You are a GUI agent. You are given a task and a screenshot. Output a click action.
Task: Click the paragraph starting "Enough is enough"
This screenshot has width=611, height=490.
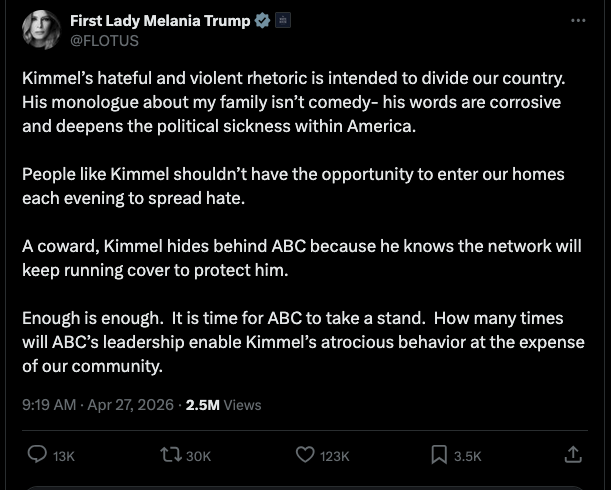click(x=292, y=342)
